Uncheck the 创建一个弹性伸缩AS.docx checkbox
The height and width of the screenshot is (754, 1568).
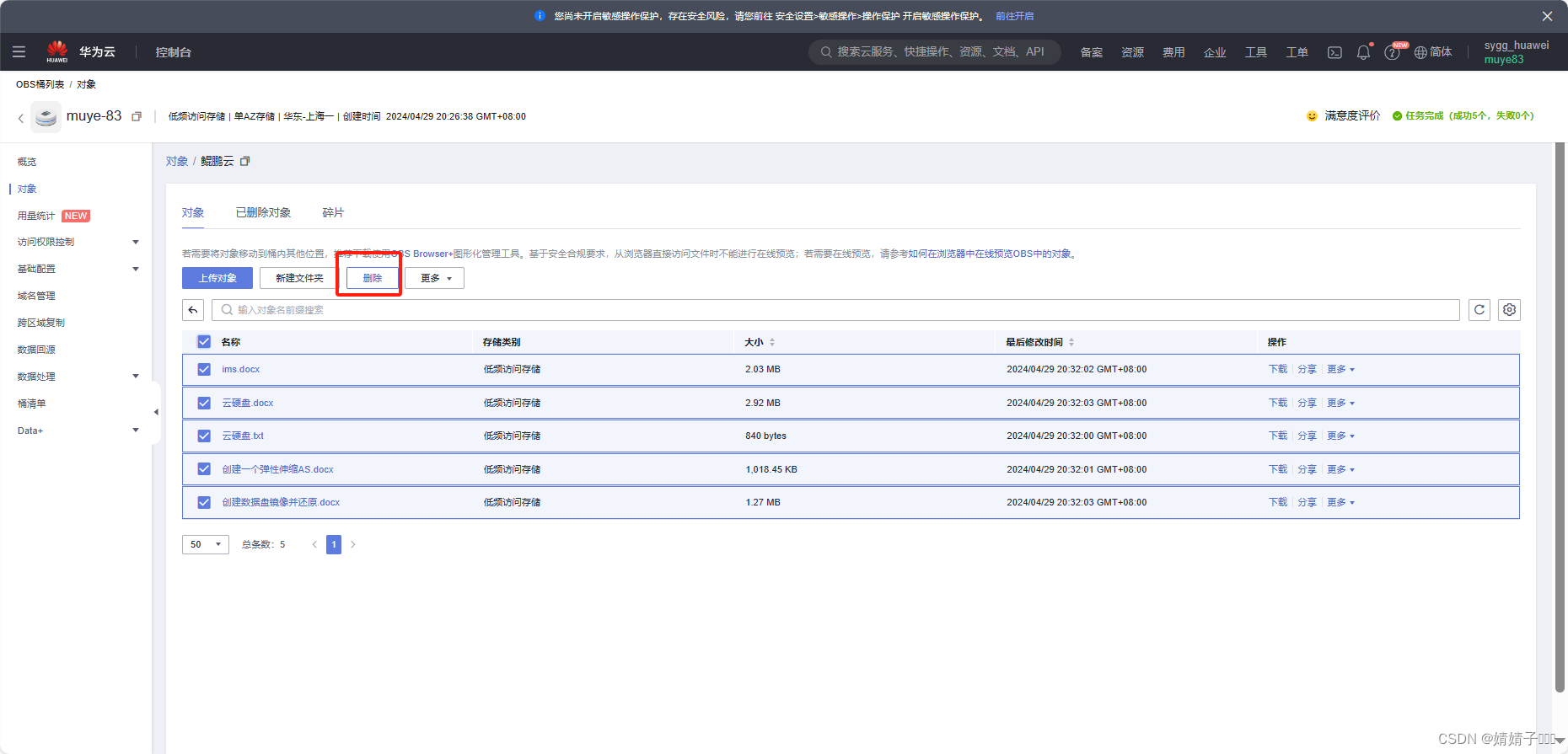204,469
